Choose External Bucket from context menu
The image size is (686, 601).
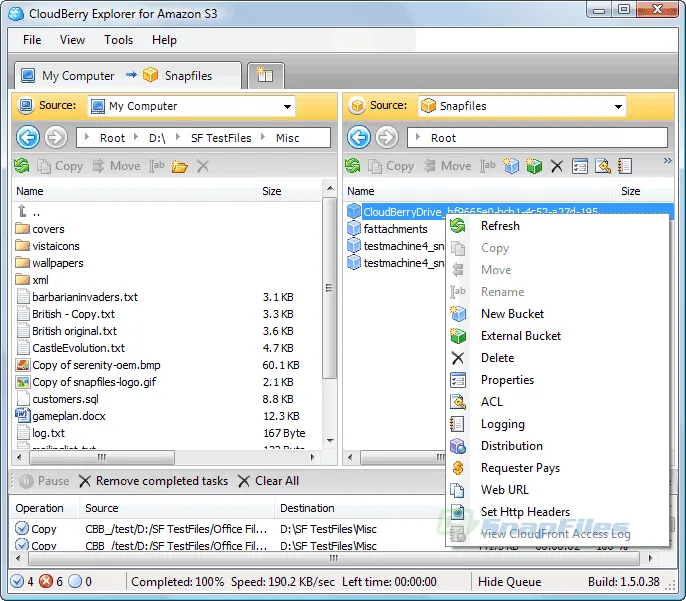coord(557,336)
